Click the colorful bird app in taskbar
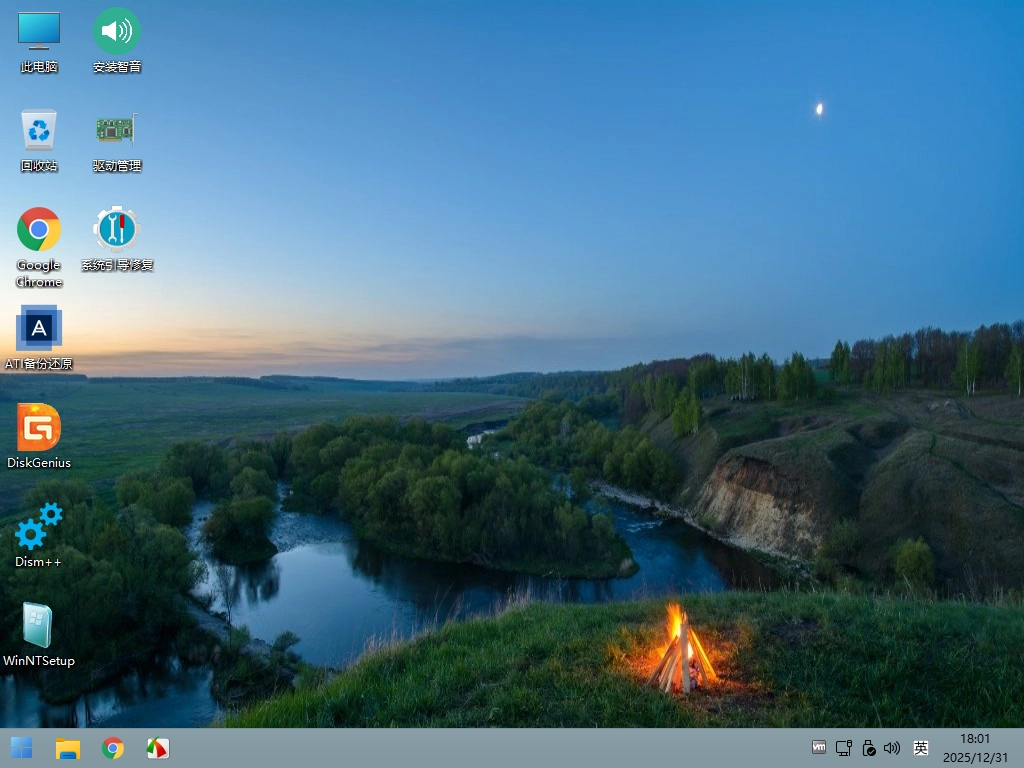 click(x=158, y=748)
